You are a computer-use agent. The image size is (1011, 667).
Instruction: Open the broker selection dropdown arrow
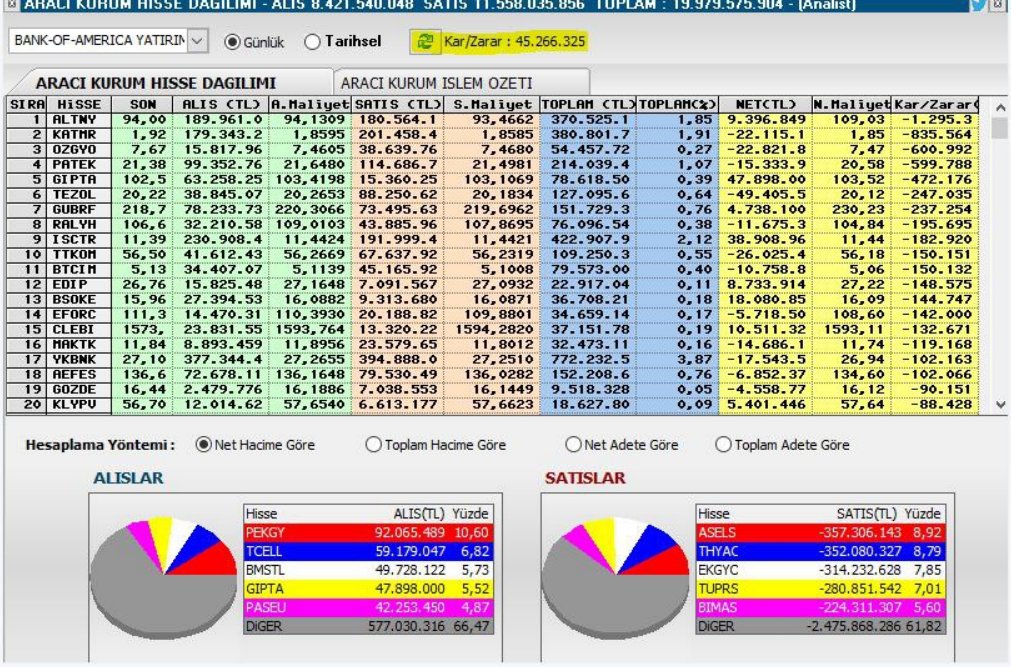(198, 41)
